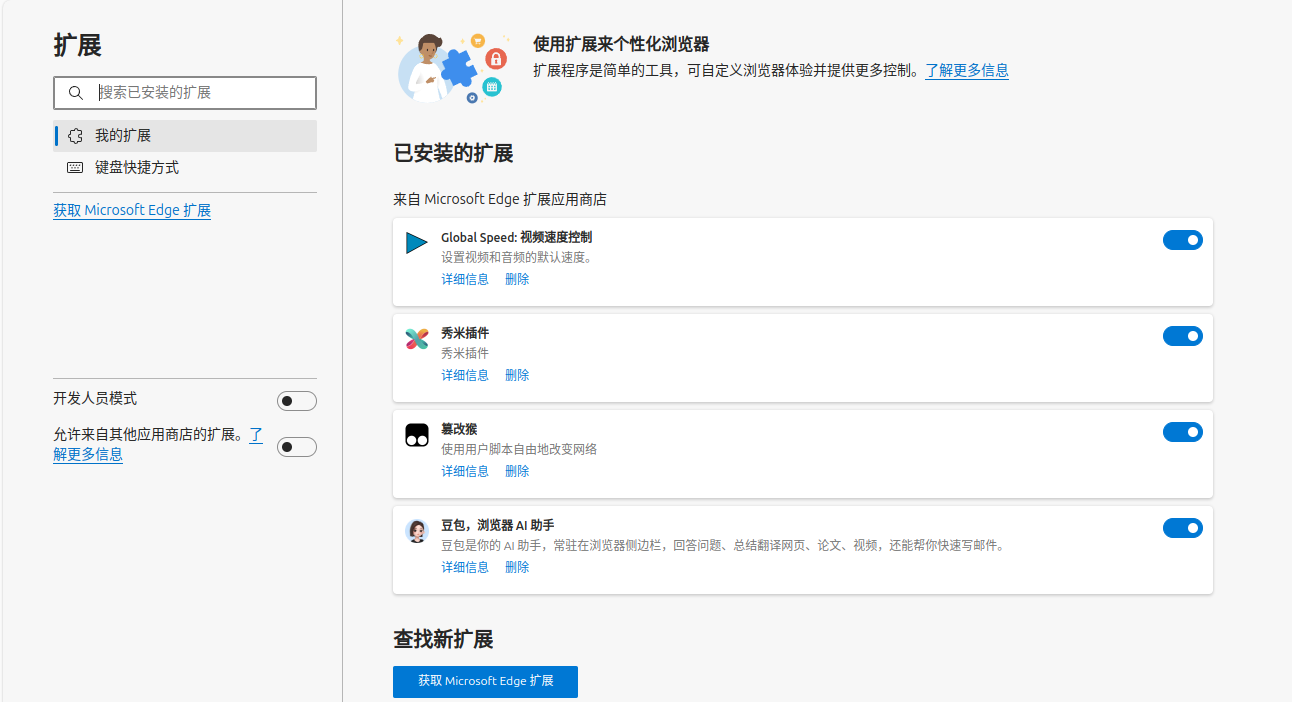Enable 开发人员模式 developer mode toggle

point(297,401)
